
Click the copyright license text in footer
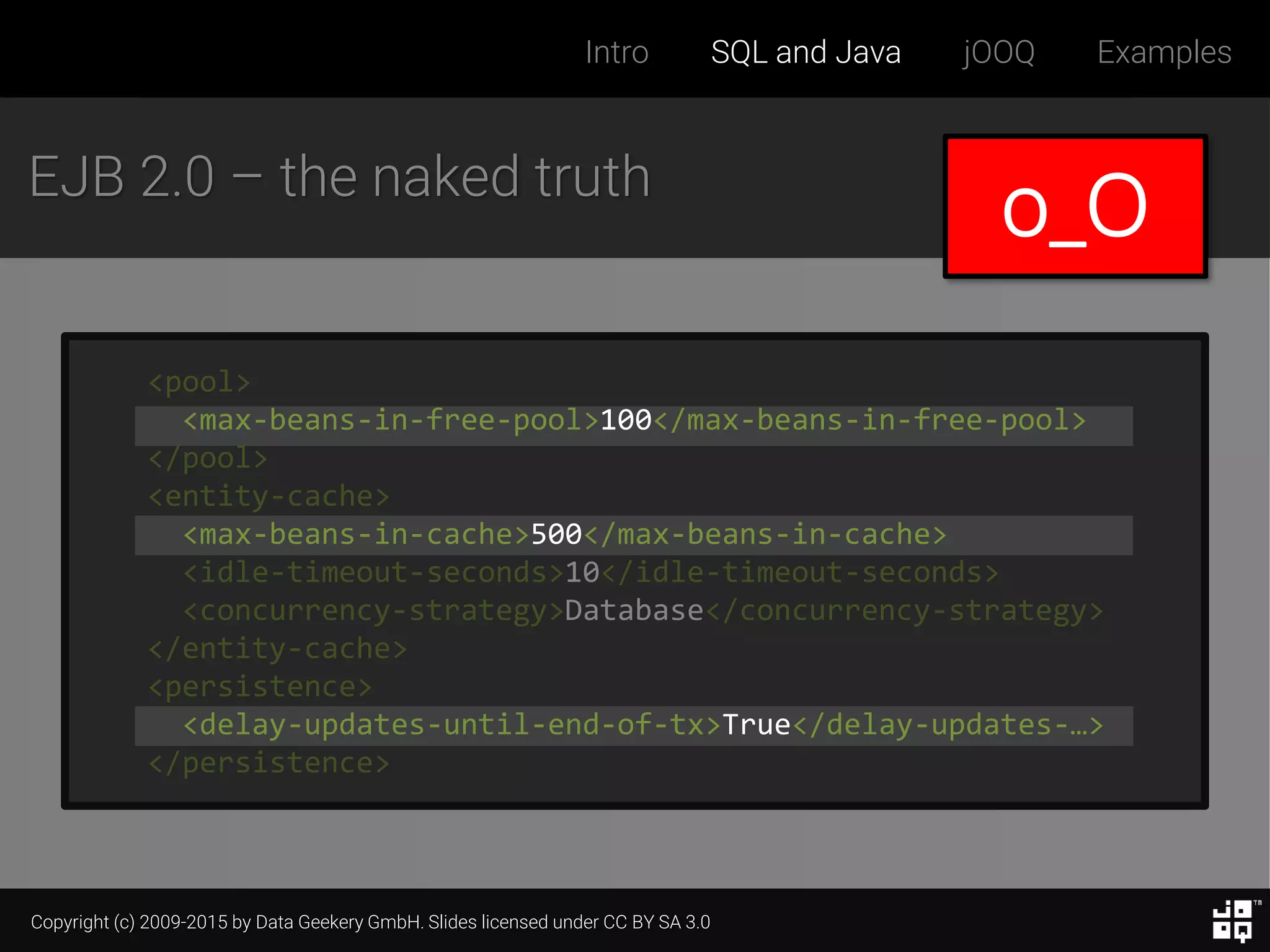[370, 922]
